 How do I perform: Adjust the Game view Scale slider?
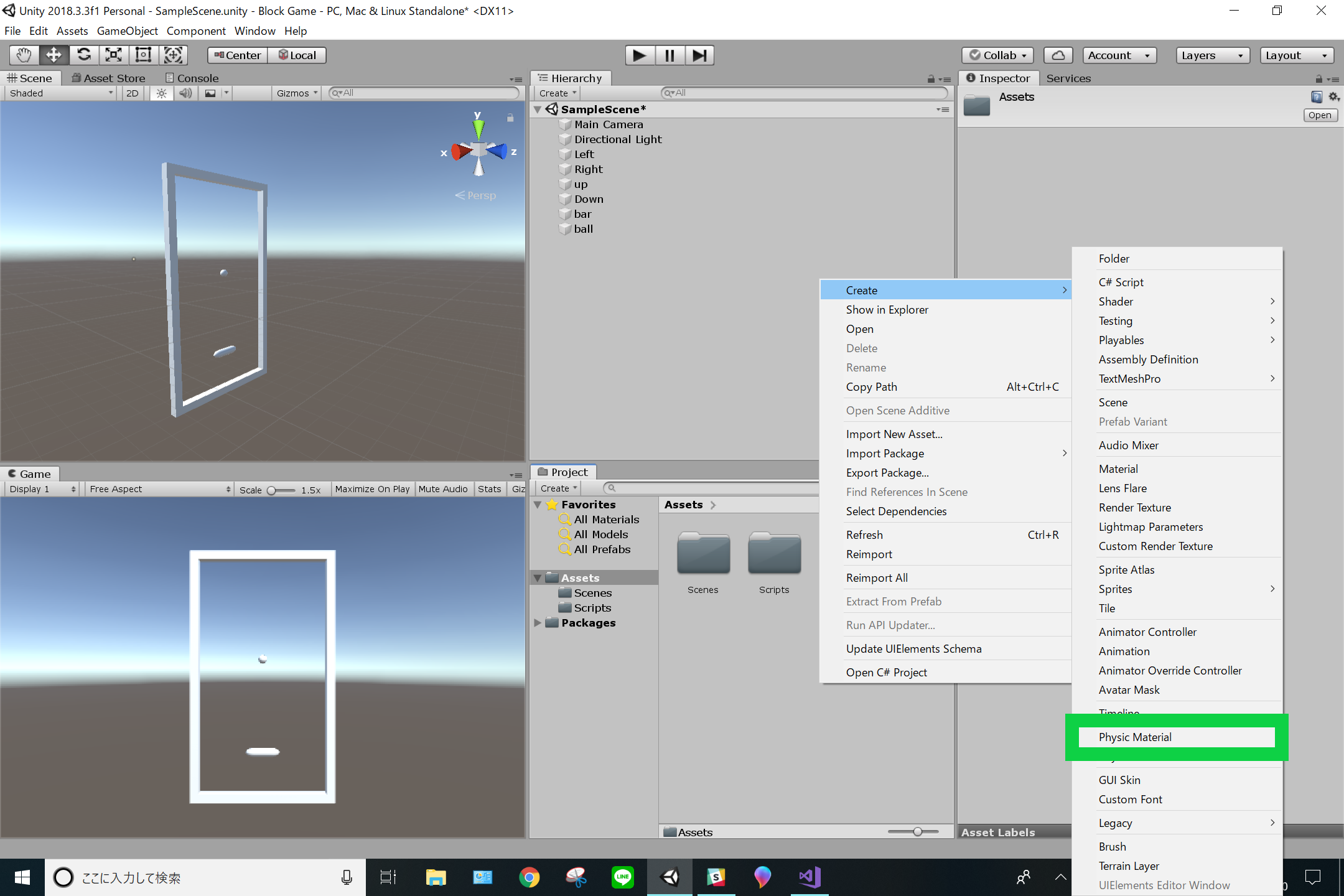[272, 490]
